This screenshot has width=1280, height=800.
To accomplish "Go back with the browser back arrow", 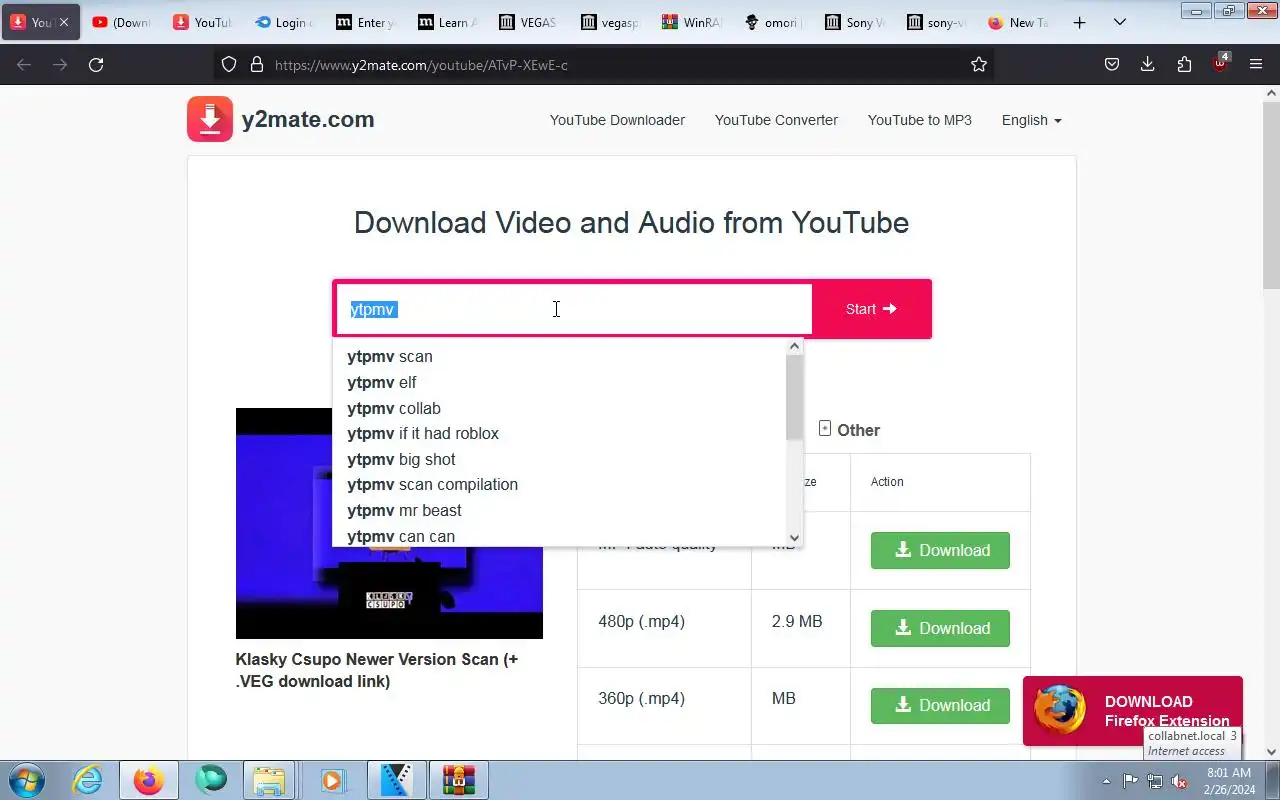I will [24, 64].
